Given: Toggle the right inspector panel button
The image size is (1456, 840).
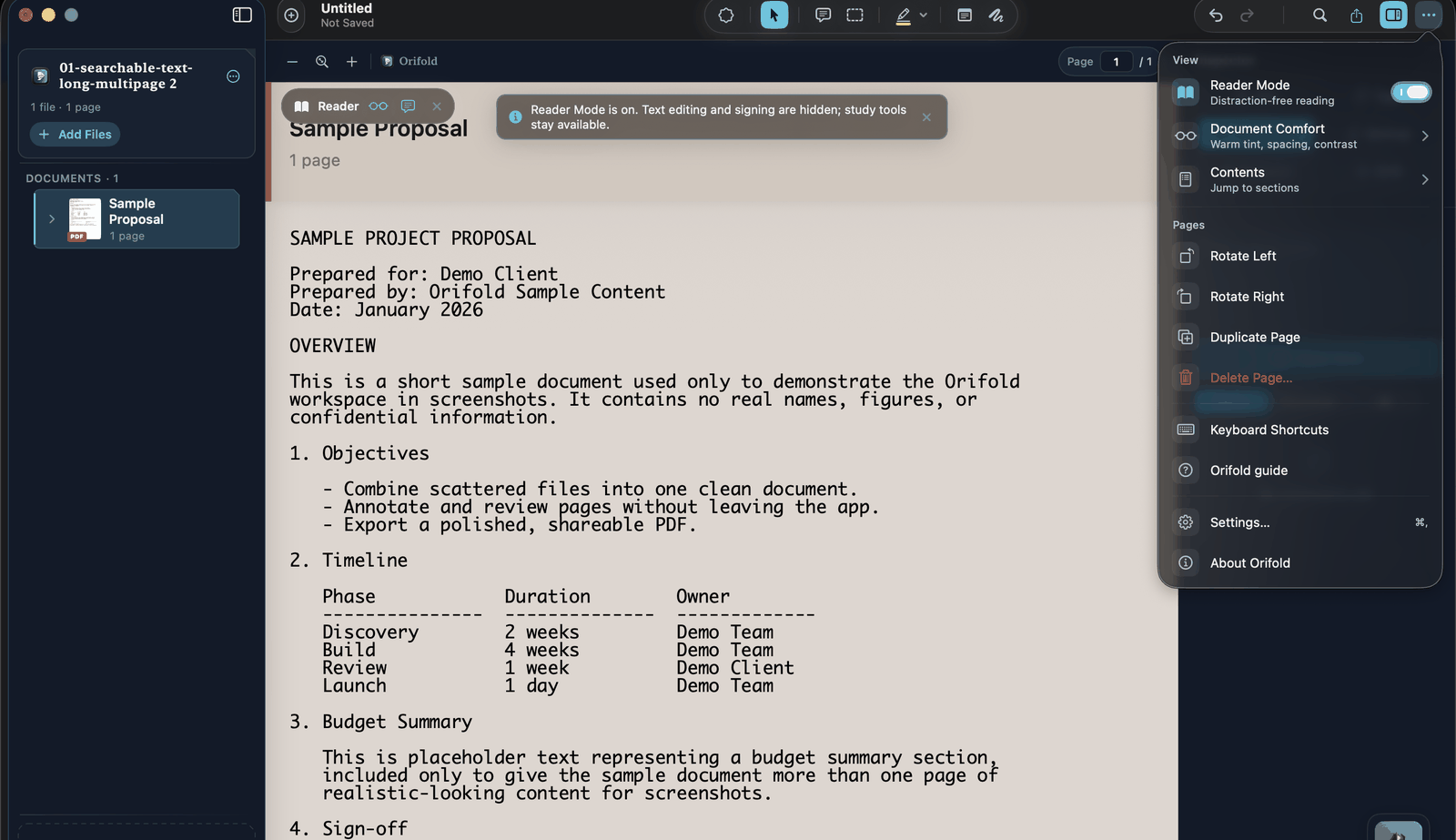Looking at the screenshot, I should click(1393, 15).
